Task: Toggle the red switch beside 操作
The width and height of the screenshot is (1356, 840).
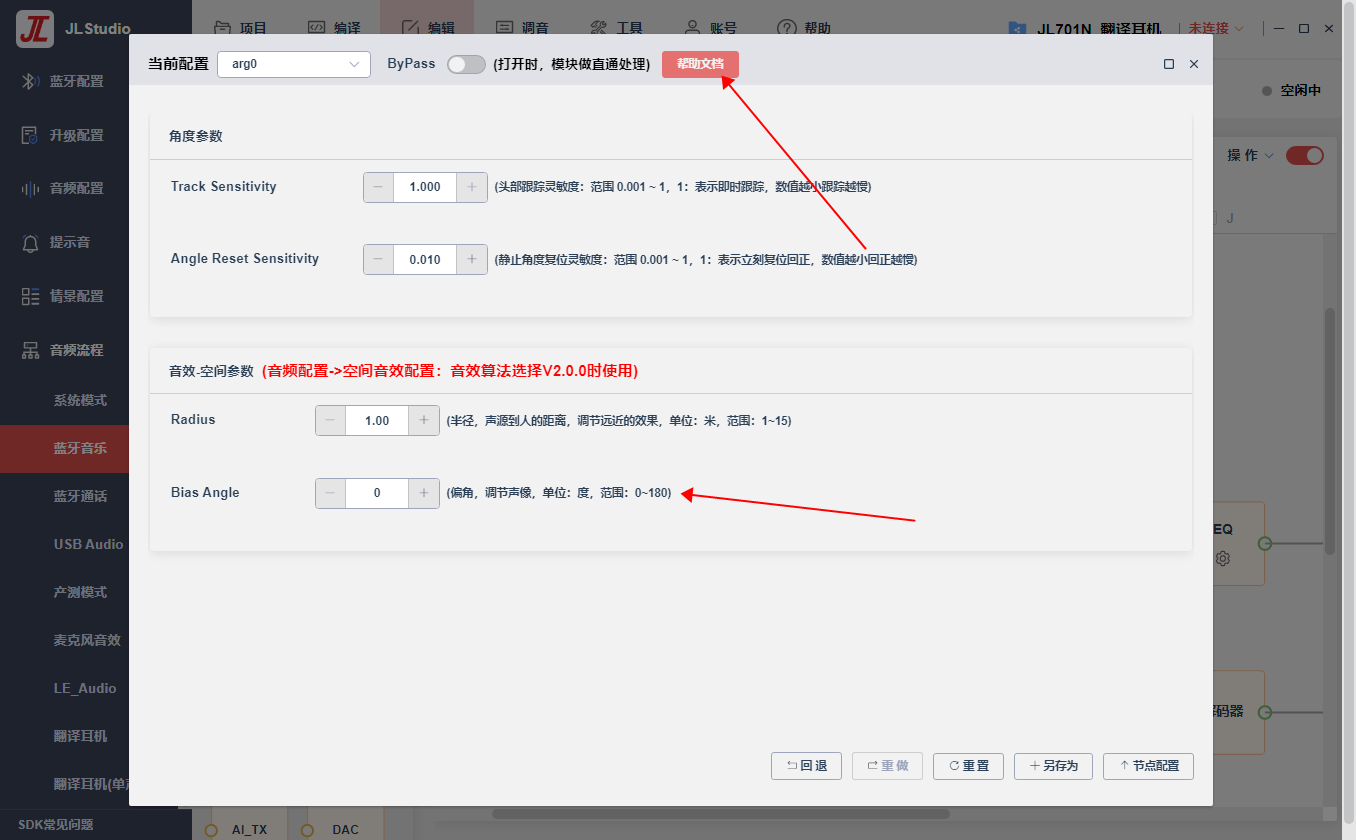Action: (1305, 155)
